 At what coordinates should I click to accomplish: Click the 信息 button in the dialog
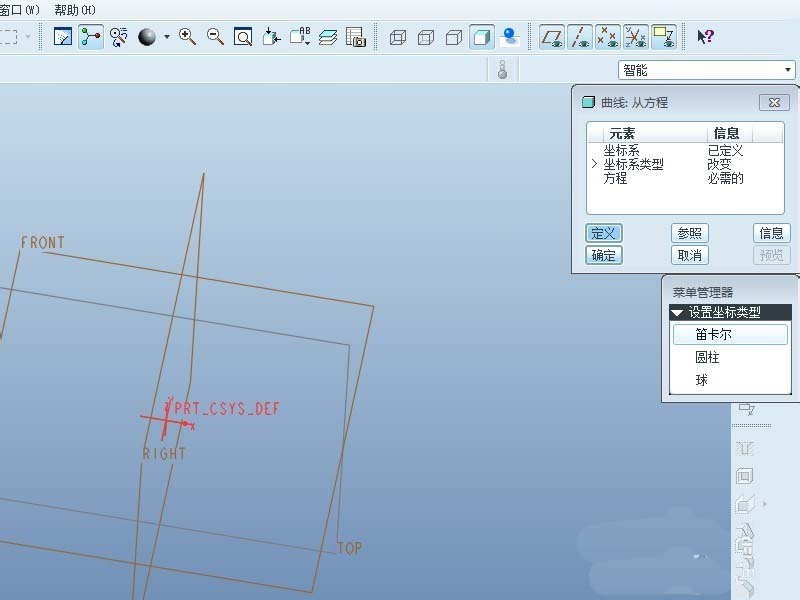tap(771, 233)
